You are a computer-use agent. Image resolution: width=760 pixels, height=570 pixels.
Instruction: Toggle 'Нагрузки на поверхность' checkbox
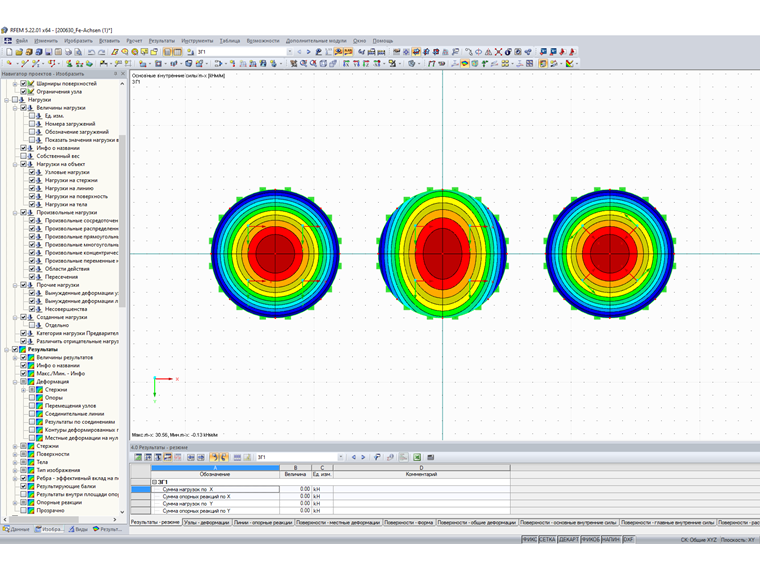pyautogui.click(x=32, y=196)
